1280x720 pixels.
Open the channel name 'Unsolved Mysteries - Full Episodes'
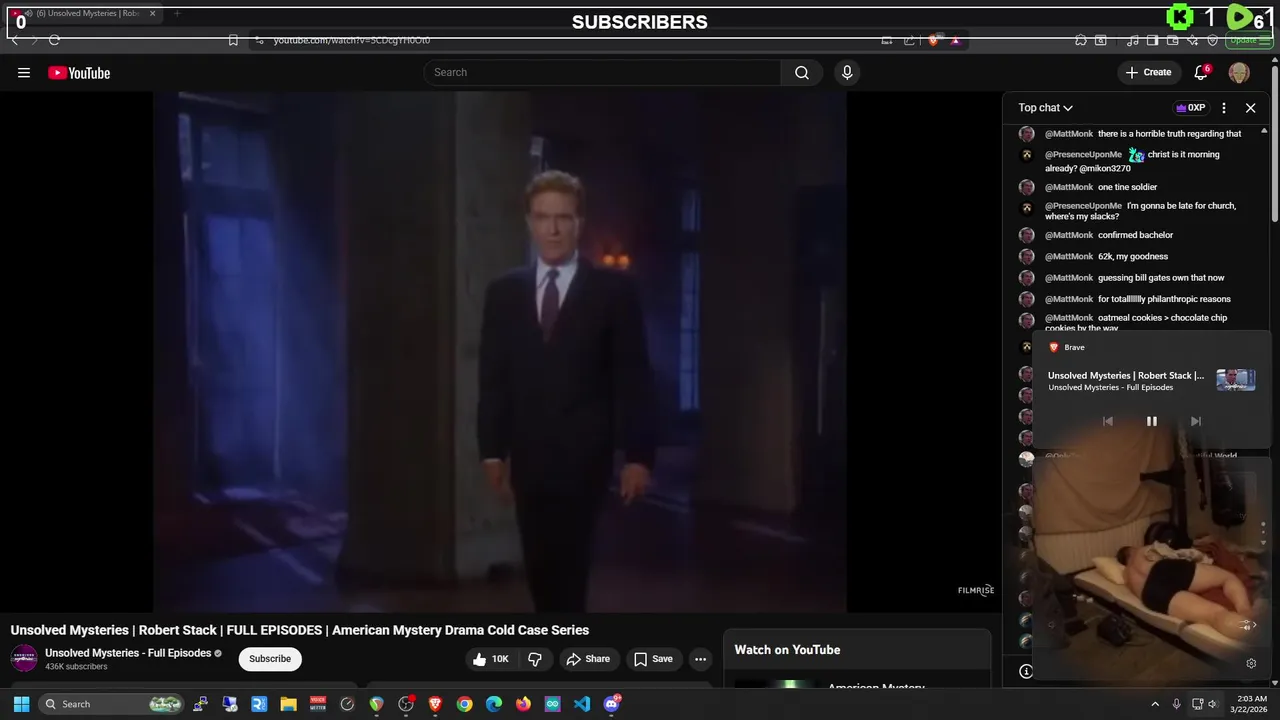point(128,653)
